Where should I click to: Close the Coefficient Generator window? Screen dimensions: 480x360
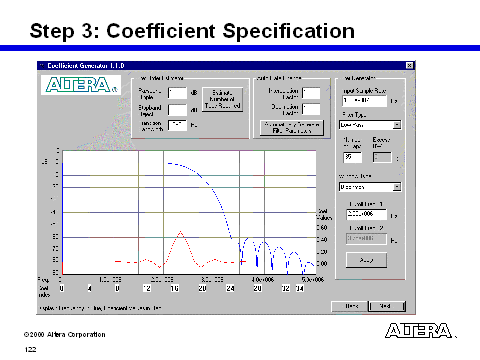pos(409,66)
